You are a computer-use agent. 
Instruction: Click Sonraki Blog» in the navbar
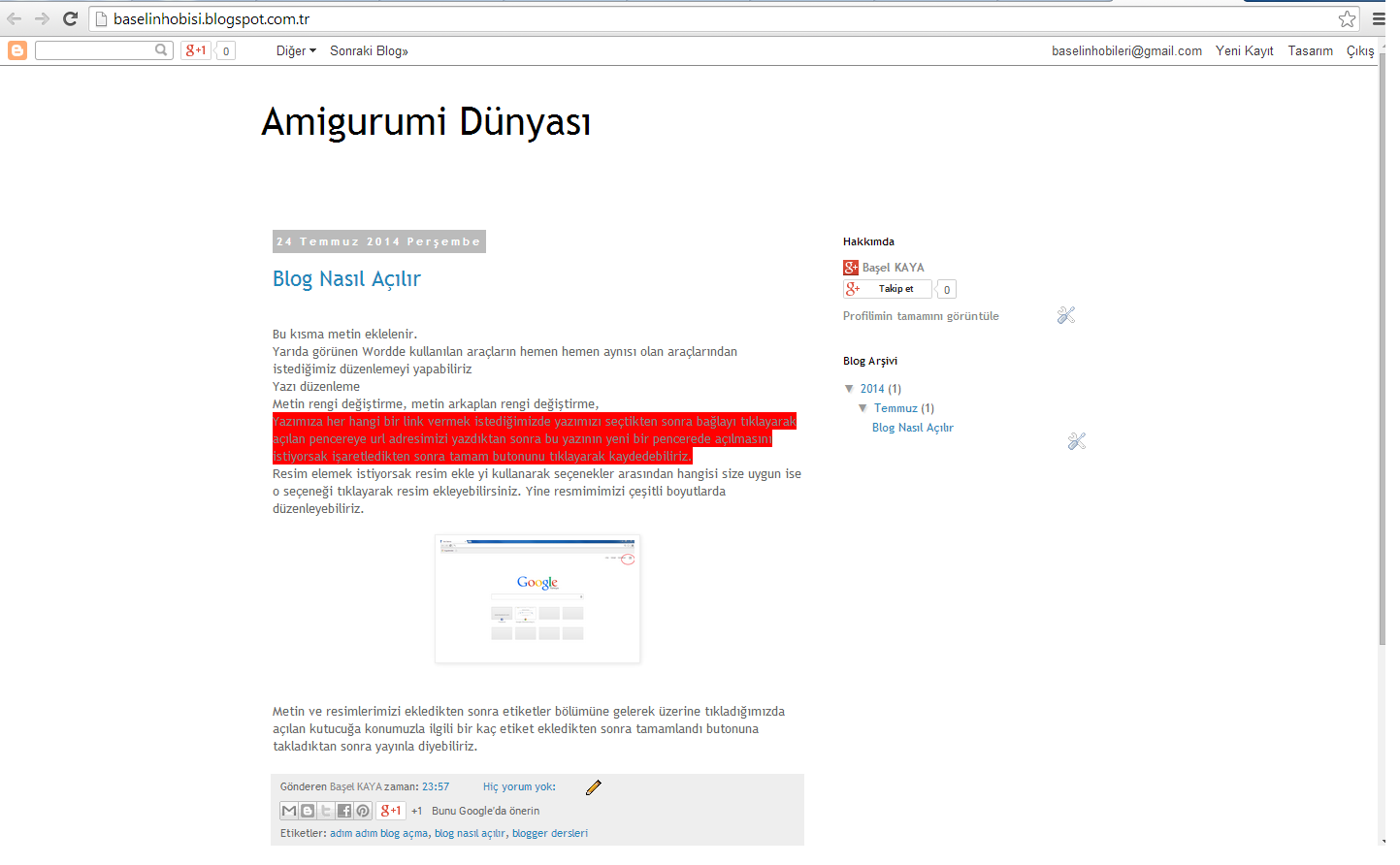pyautogui.click(x=369, y=50)
